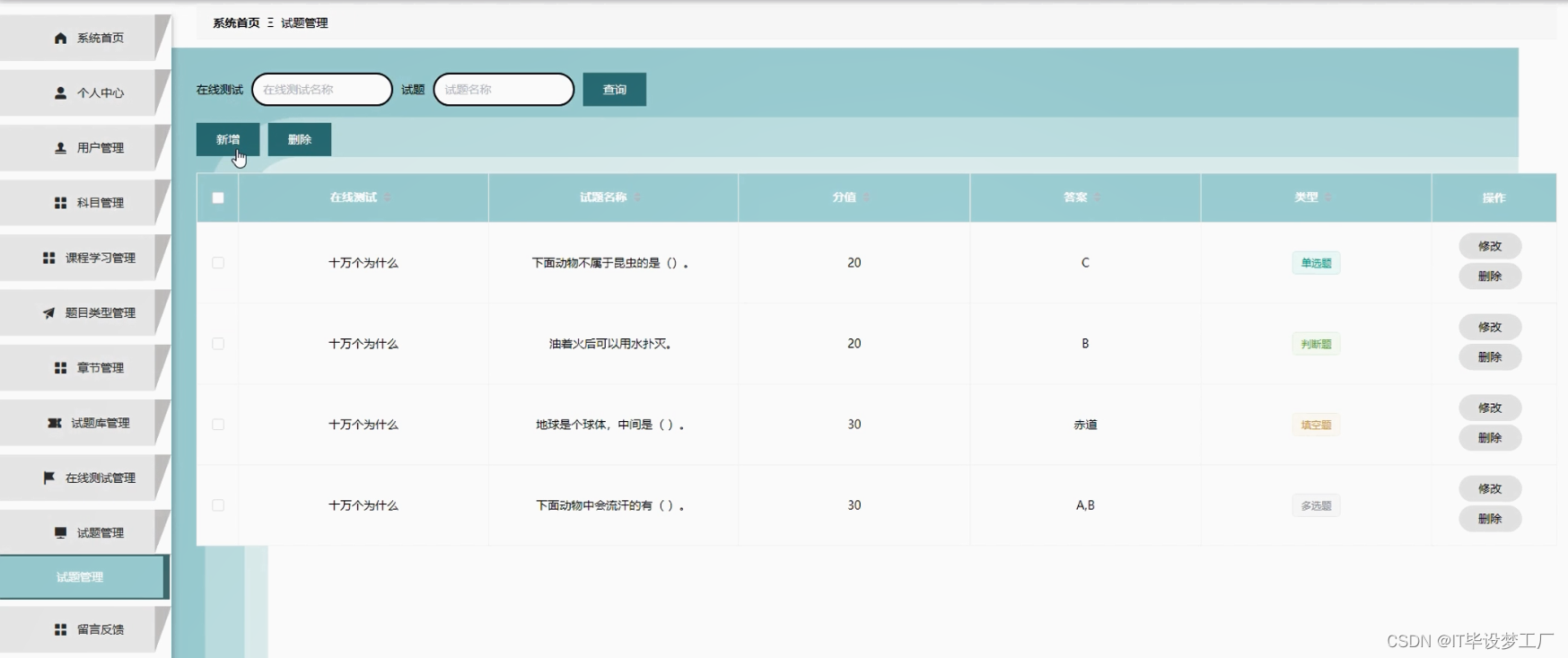This screenshot has width=1568, height=658.
Task: Click the grid icon beside 章节管理
Action: pos(60,368)
